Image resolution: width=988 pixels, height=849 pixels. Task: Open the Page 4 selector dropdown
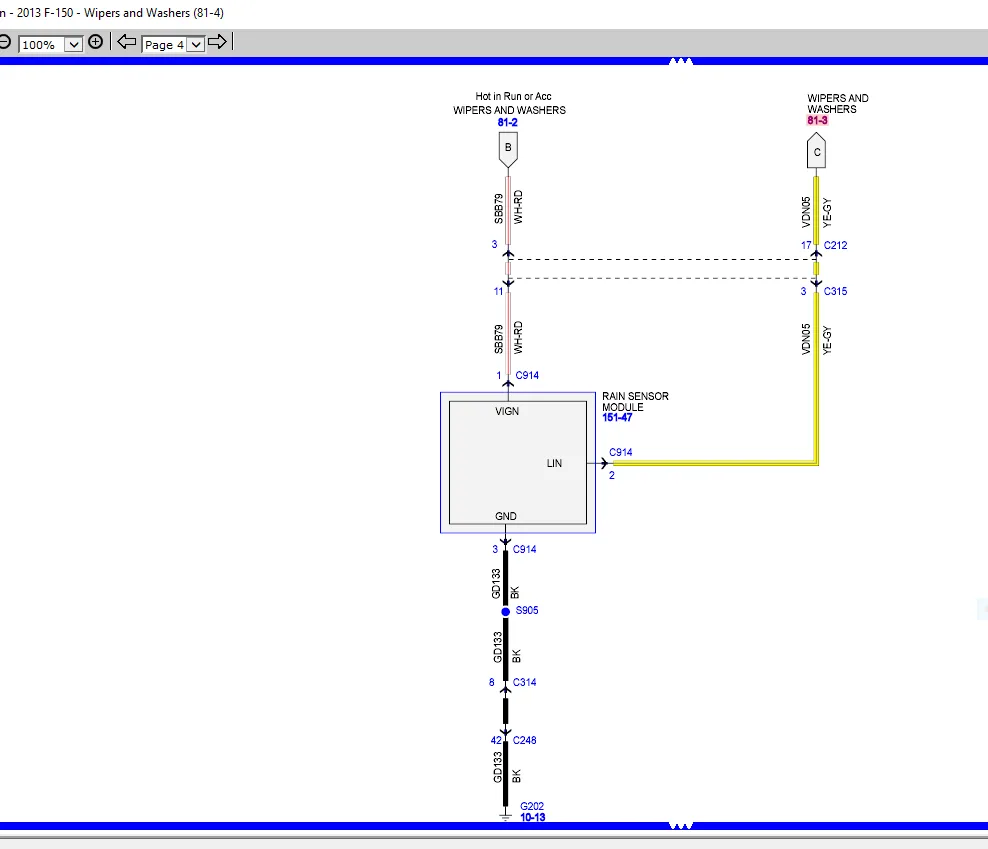coord(196,45)
